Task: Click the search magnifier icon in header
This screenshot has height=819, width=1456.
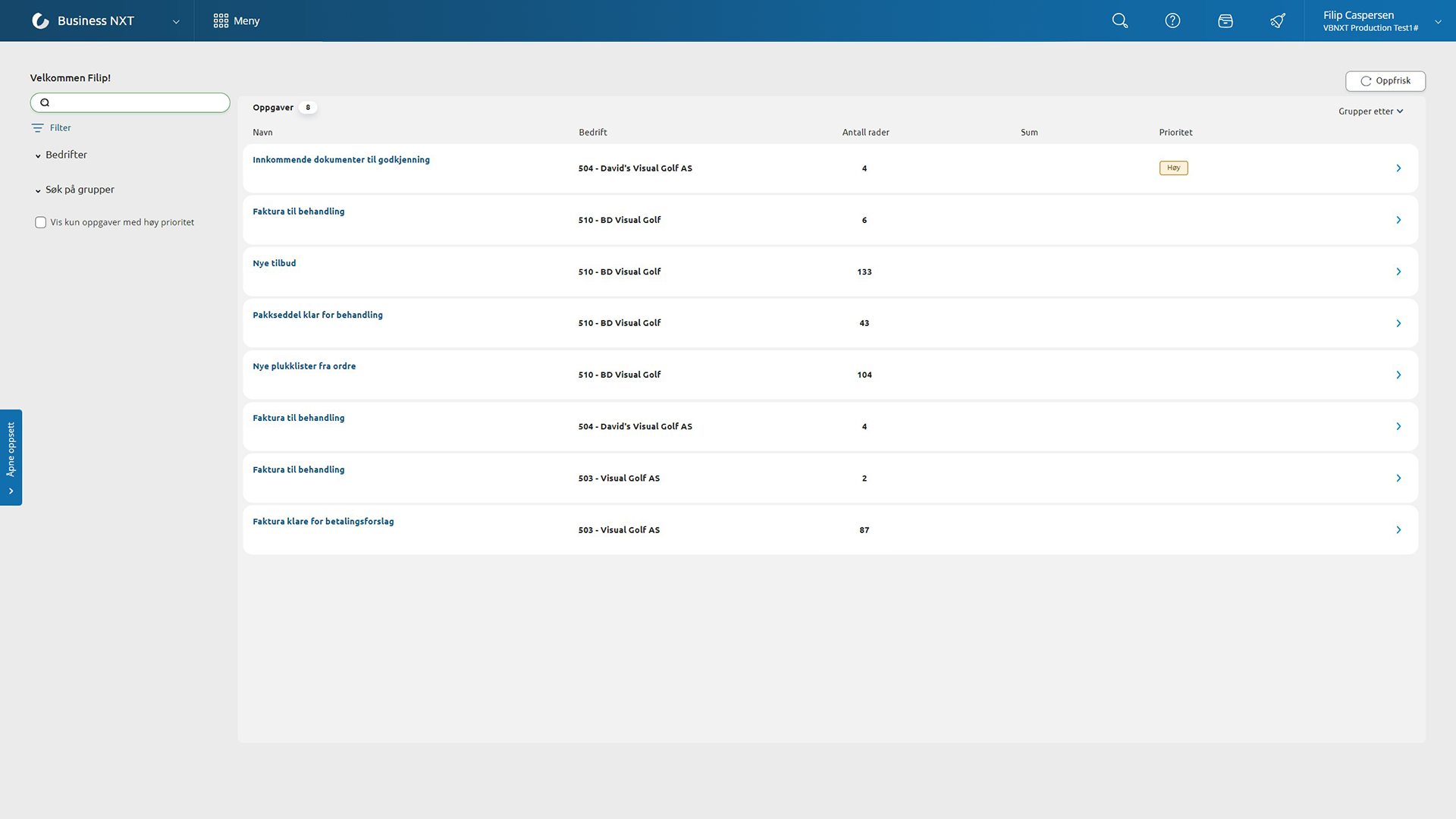Action: (1119, 20)
